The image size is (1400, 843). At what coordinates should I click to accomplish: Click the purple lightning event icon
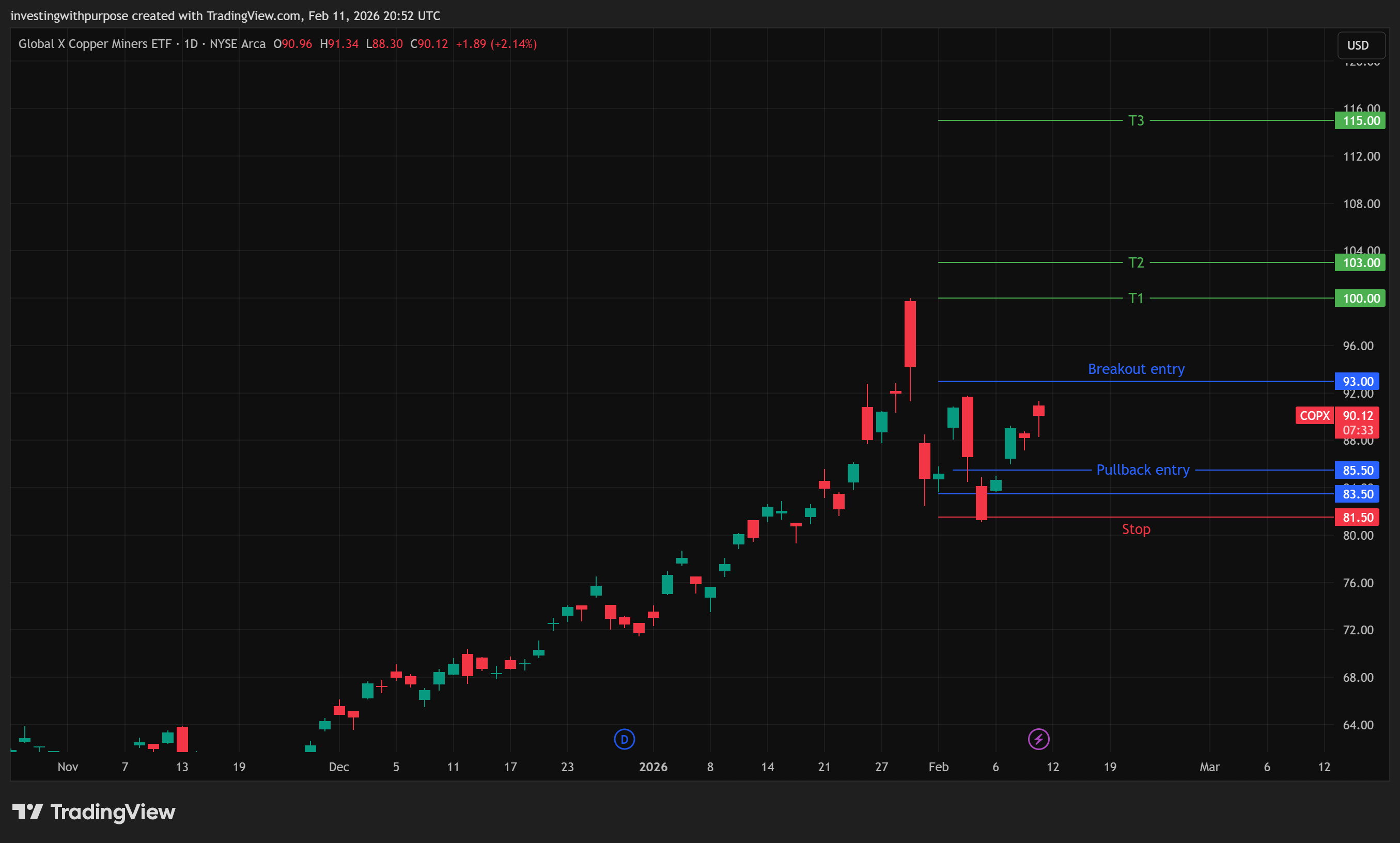click(x=1038, y=739)
